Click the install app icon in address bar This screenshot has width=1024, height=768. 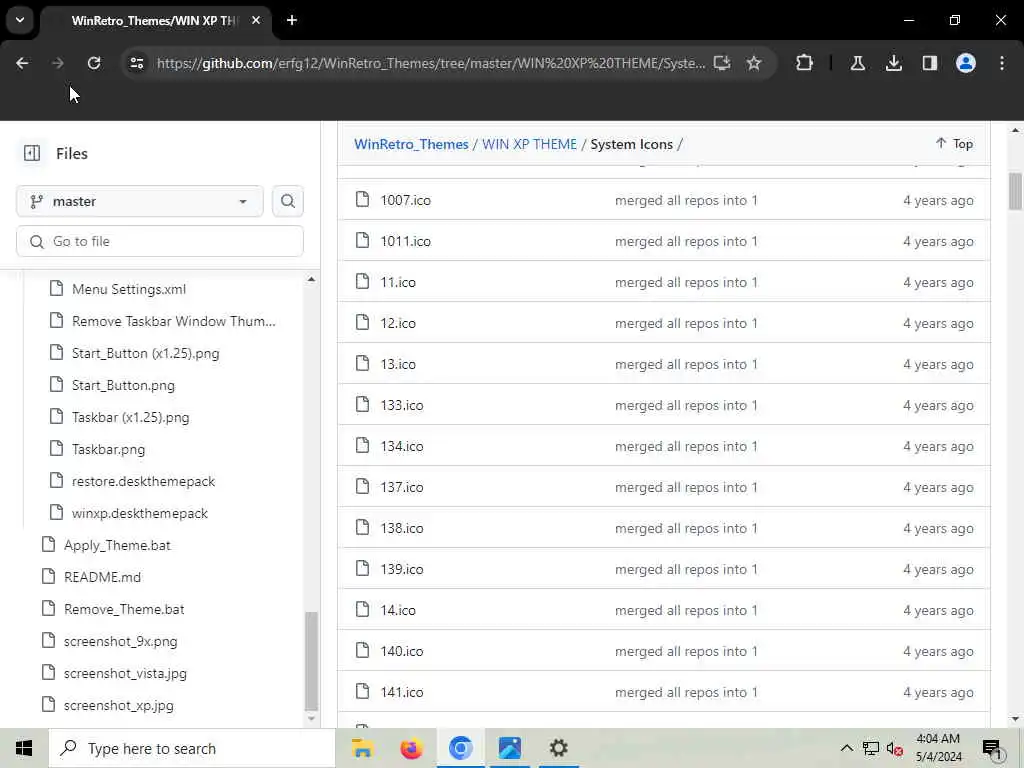(x=722, y=63)
